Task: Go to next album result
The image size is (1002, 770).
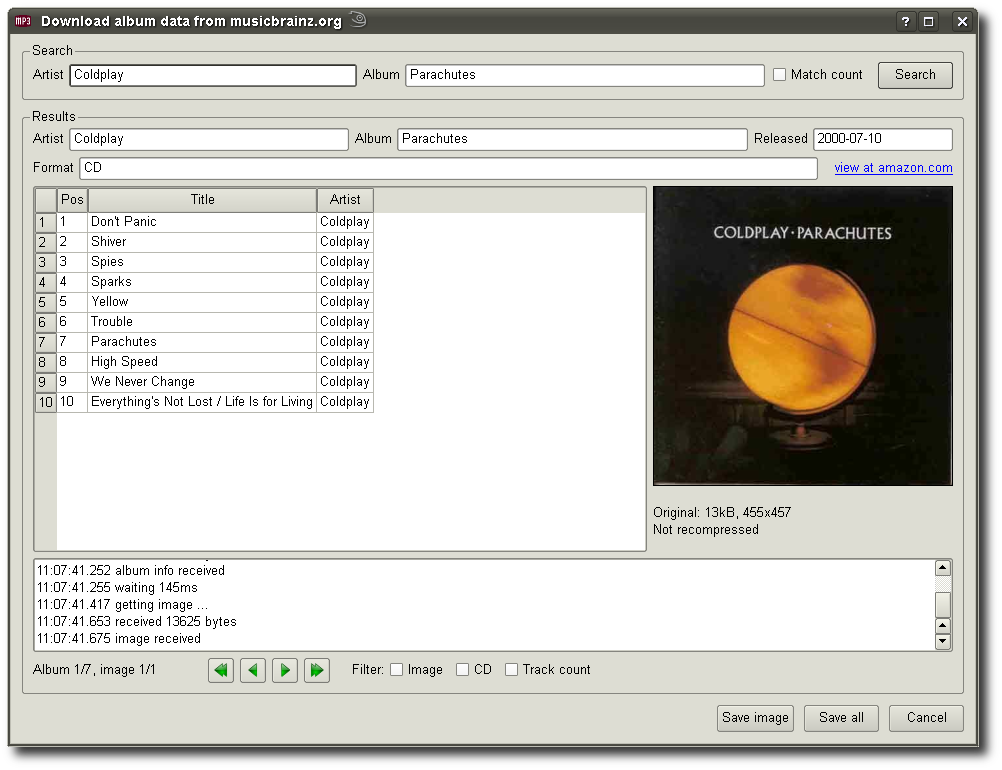Action: pos(285,670)
